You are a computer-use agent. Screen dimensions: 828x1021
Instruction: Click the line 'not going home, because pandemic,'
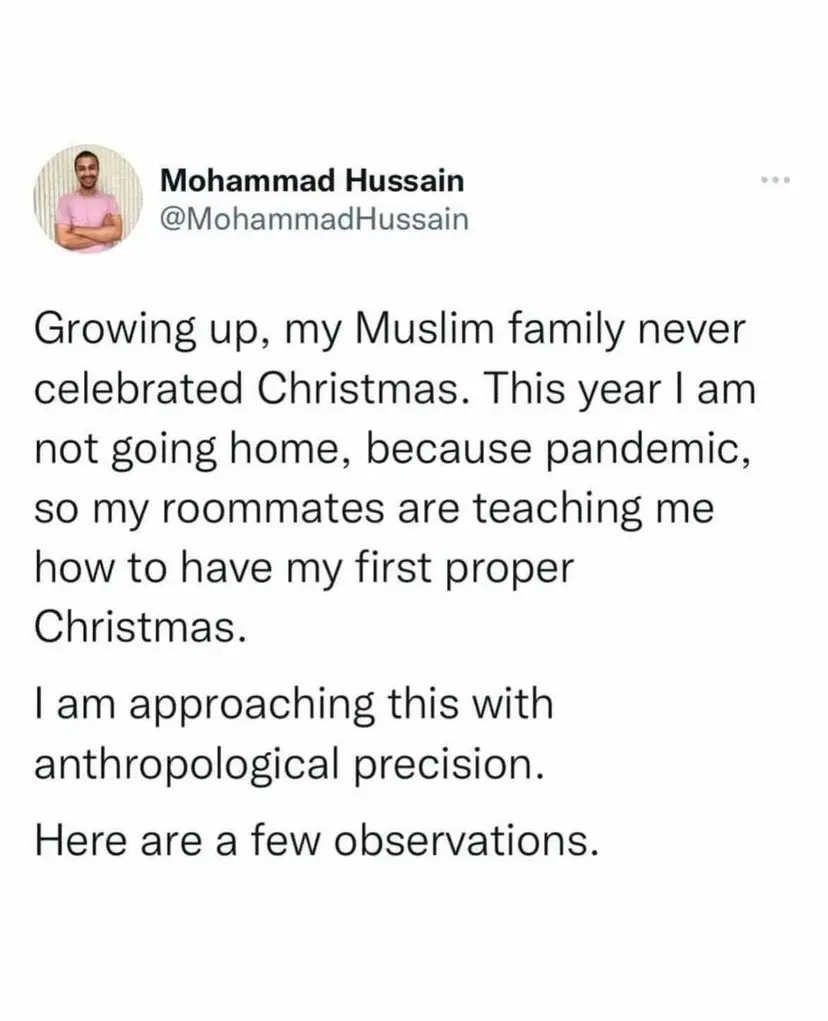(x=393, y=451)
